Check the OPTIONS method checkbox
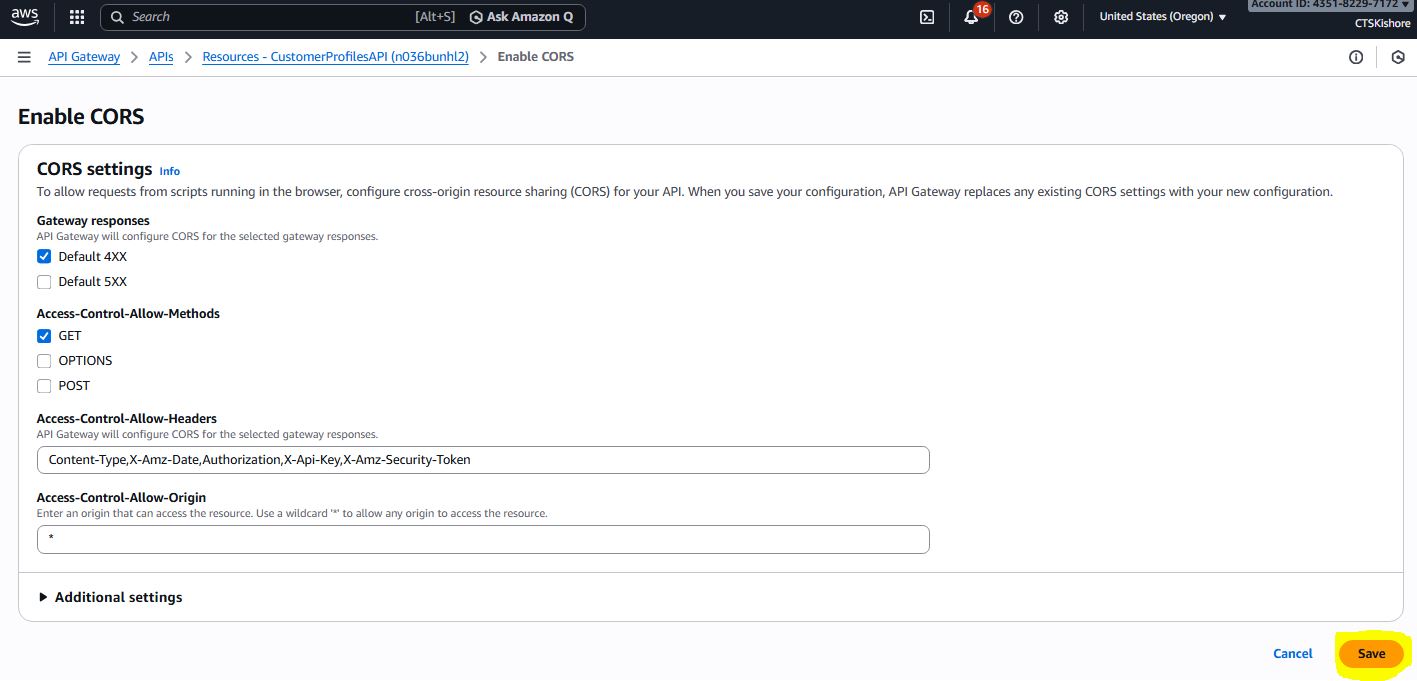Image resolution: width=1417 pixels, height=681 pixels. click(44, 361)
